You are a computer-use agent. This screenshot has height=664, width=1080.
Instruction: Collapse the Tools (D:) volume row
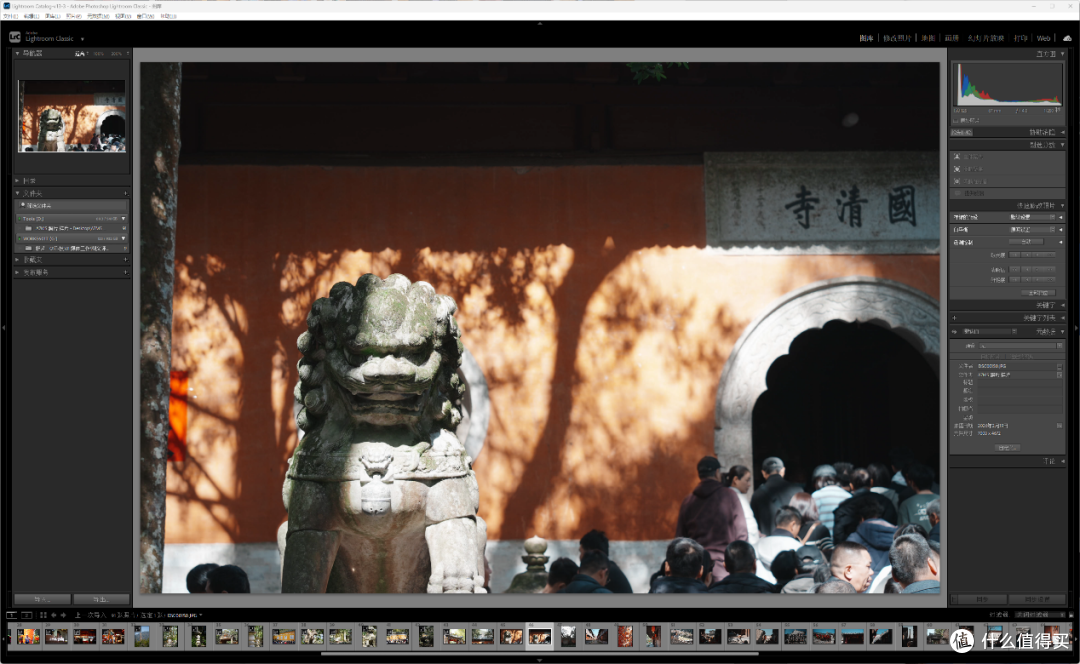(x=123, y=218)
